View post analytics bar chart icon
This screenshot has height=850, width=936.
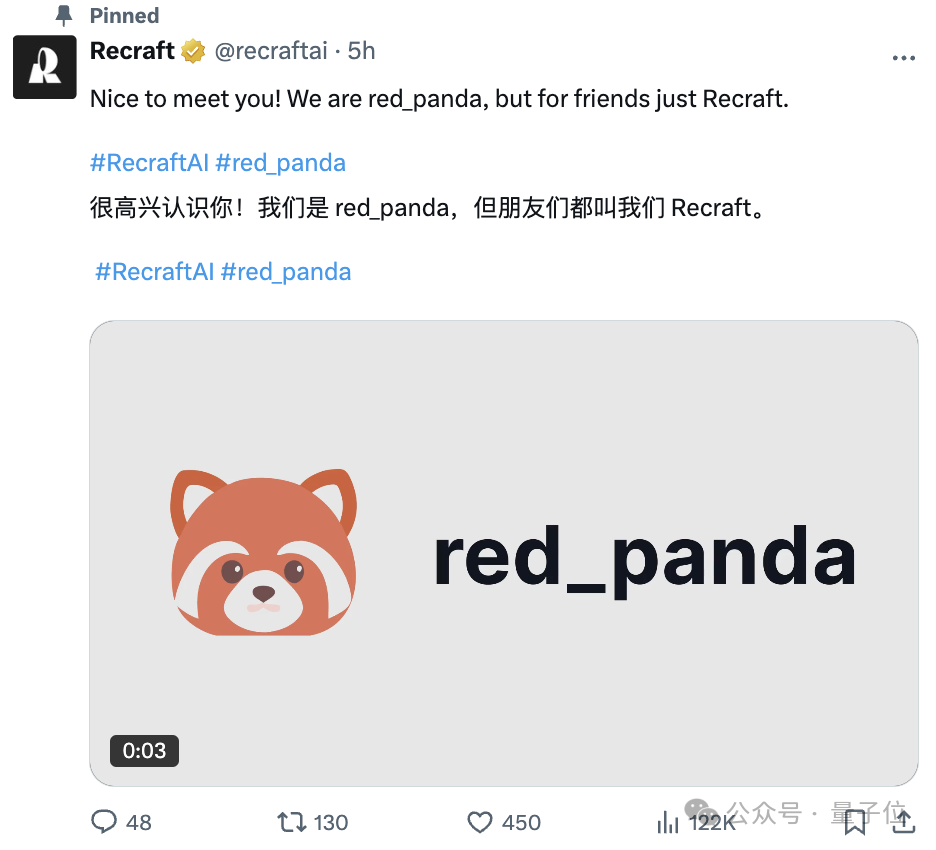click(x=667, y=822)
